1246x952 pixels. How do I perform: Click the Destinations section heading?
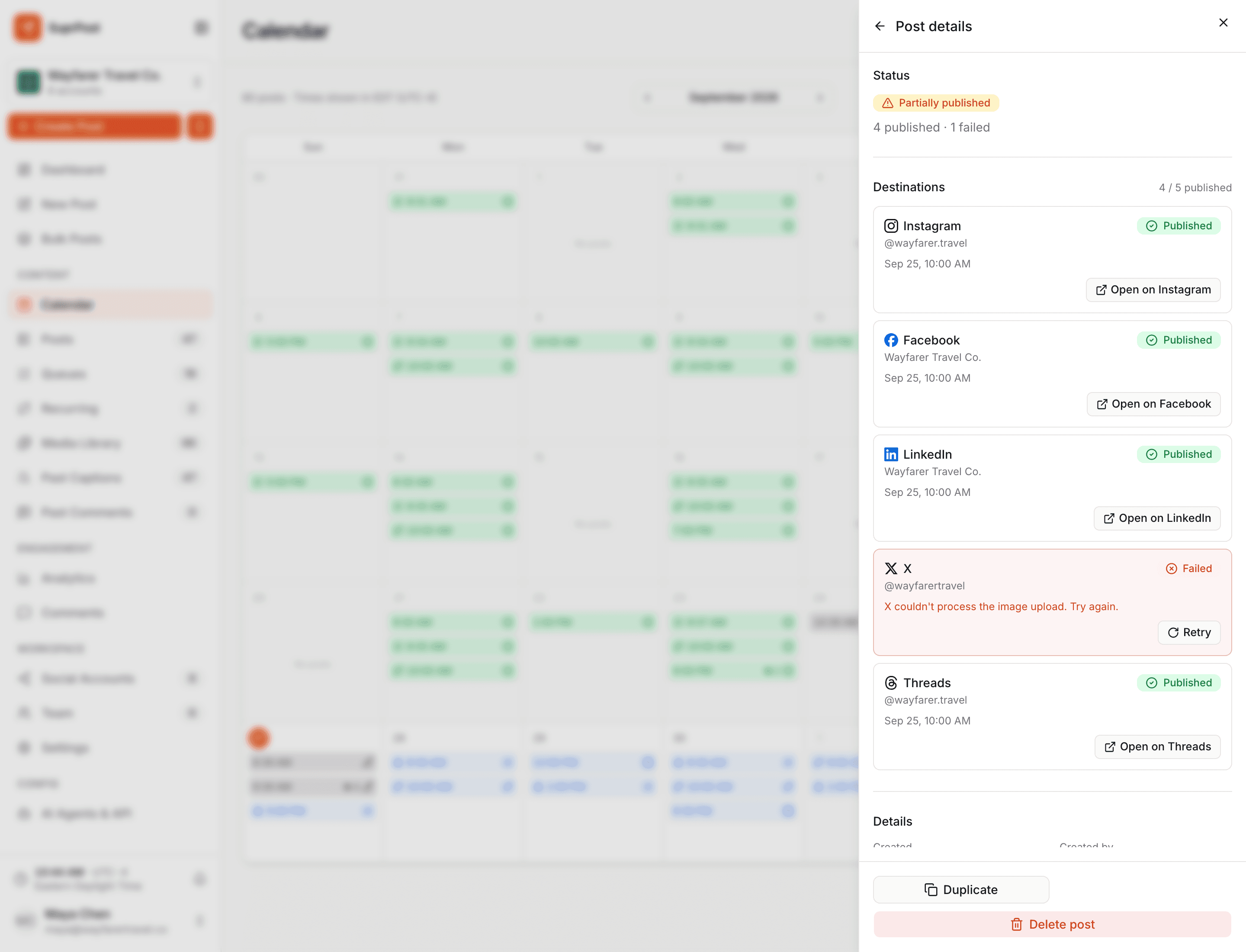[909, 187]
